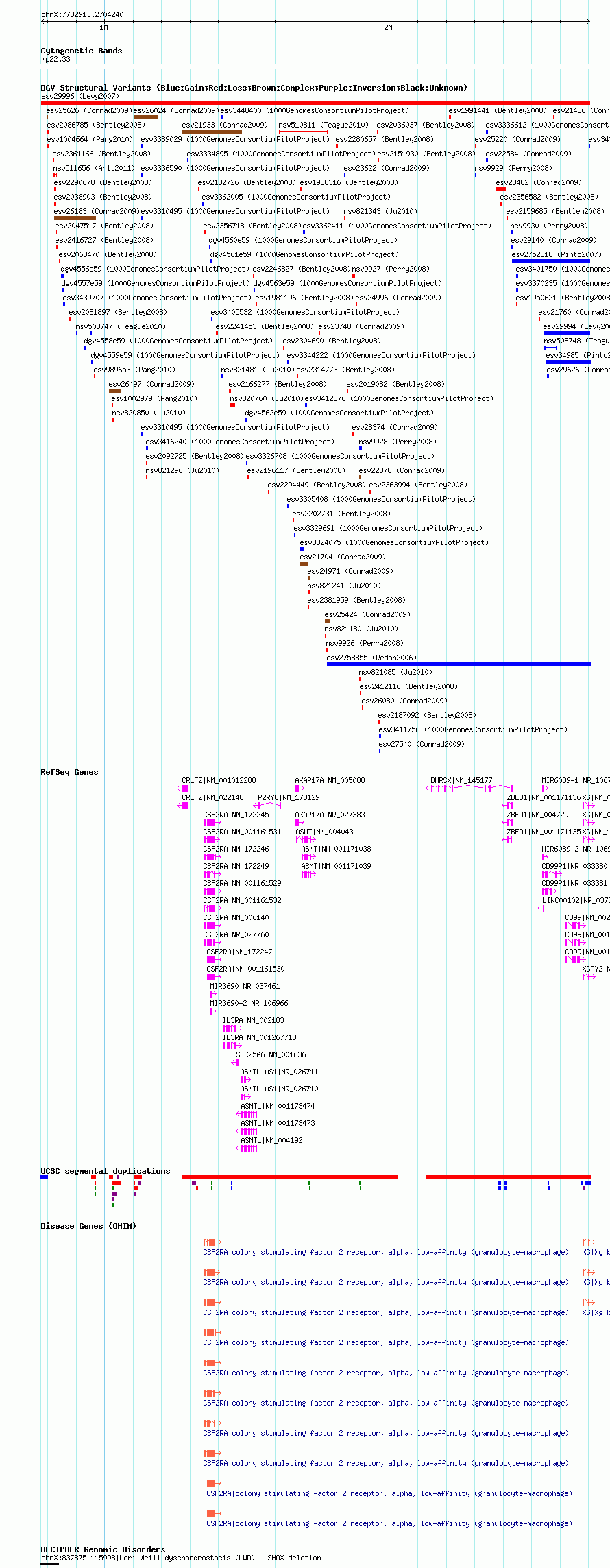Click the CSF2RA|NR_027760 transcript
610x1568 pixels.
pos(236,934)
